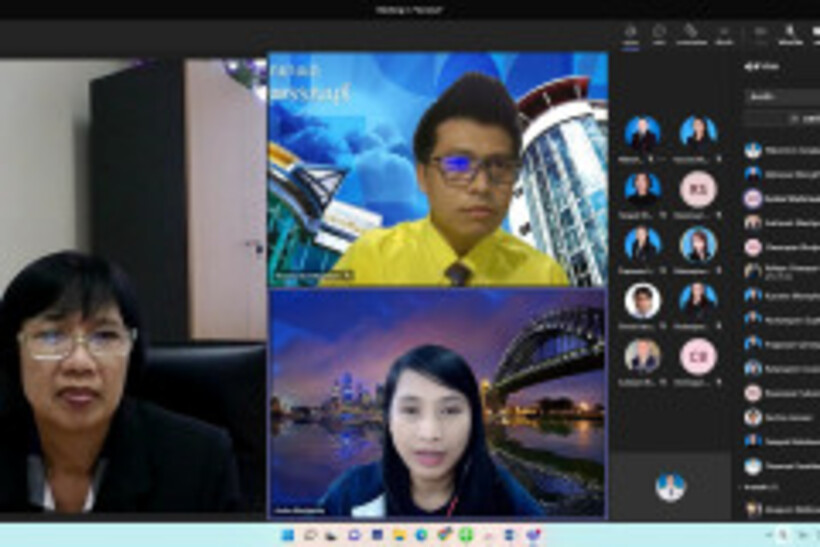The image size is (820, 547).
Task: Select the CS initials participant avatar
Action: pyautogui.click(x=697, y=355)
